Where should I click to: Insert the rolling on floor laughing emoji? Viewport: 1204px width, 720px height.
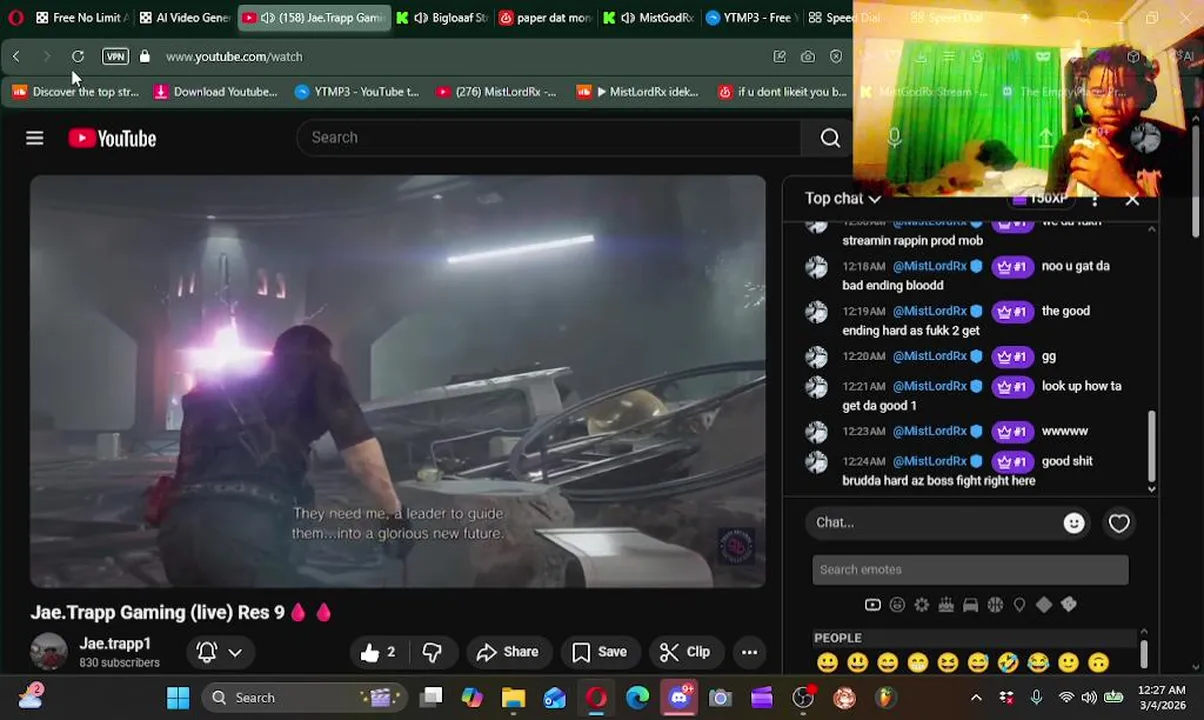[1007, 662]
